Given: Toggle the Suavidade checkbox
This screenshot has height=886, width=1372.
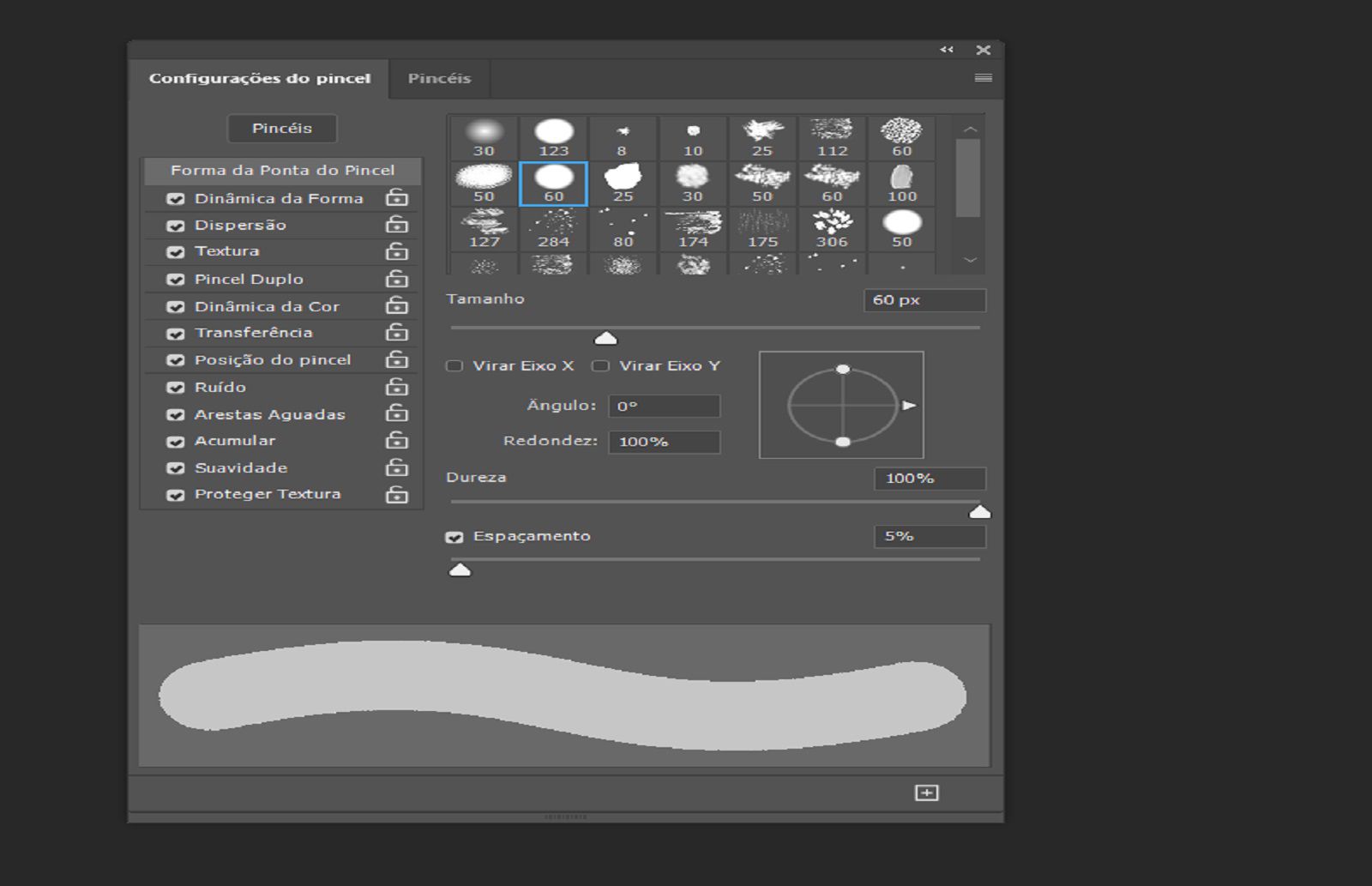Looking at the screenshot, I should tap(176, 468).
